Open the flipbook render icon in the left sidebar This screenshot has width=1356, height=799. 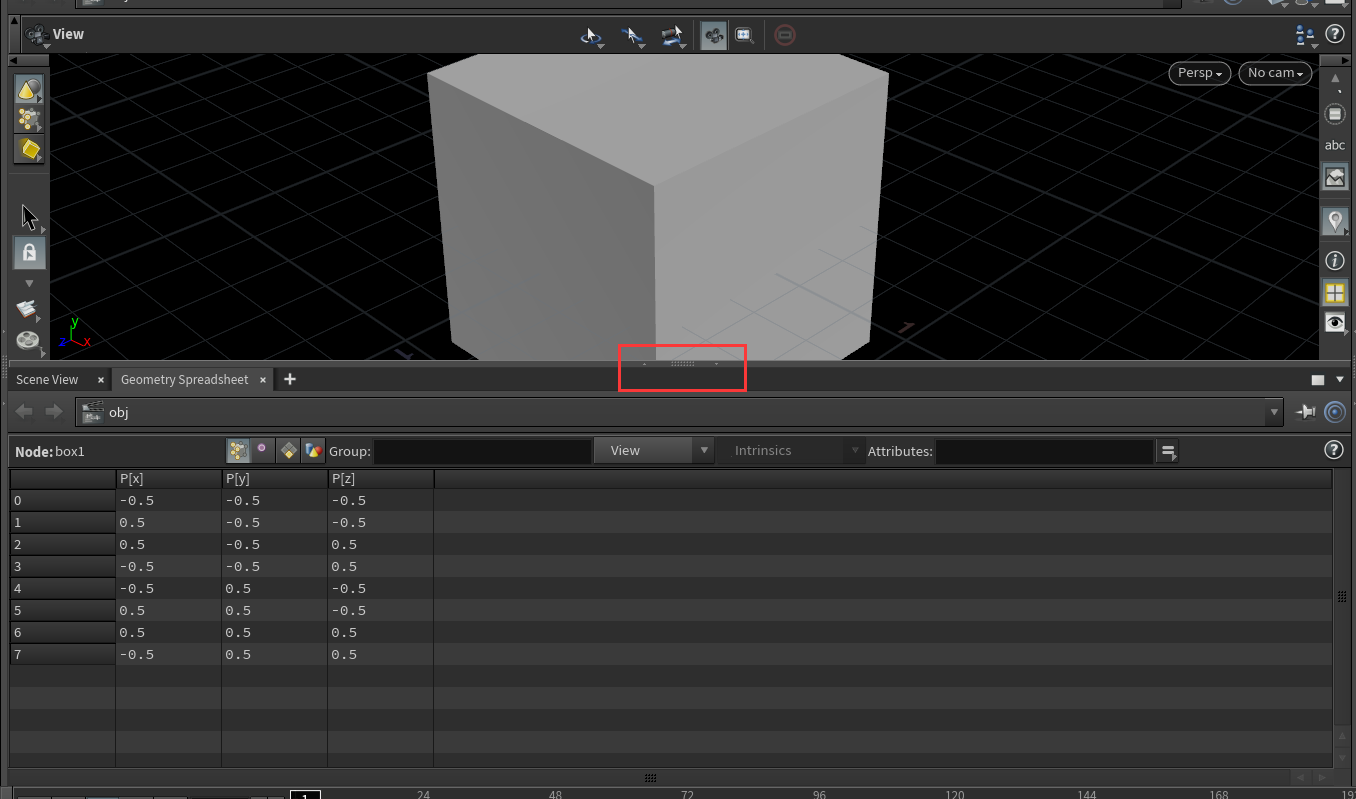point(28,340)
